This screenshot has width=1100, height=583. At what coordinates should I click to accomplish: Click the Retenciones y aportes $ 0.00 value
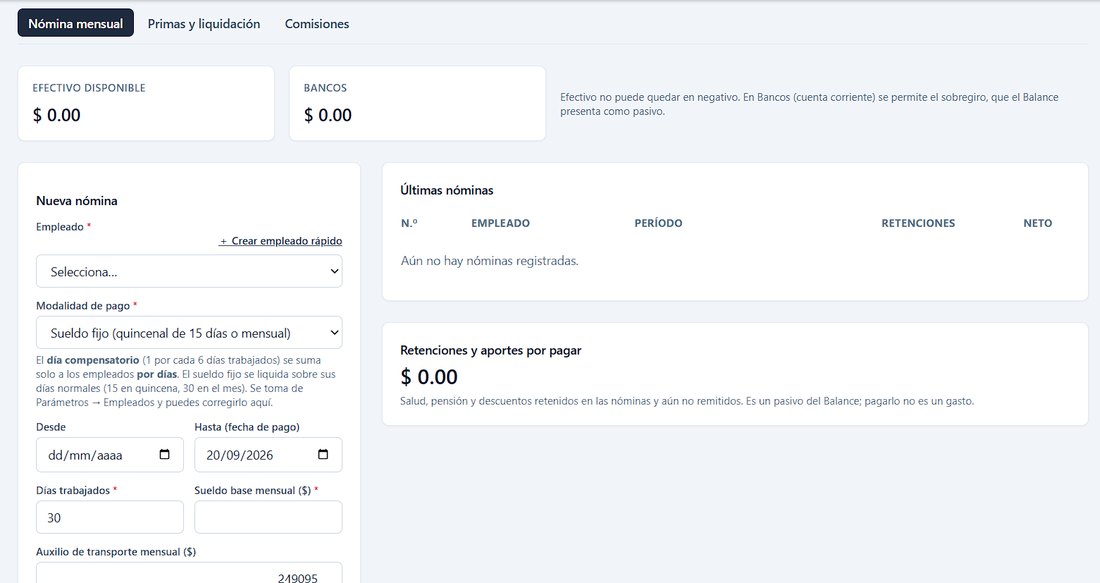click(429, 377)
